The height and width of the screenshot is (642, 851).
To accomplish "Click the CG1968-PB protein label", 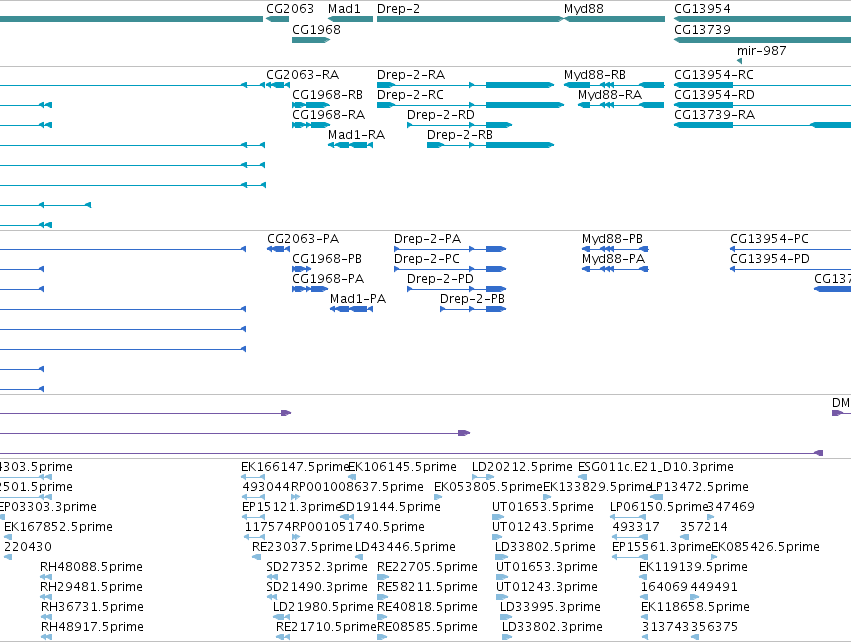I will [327, 259].
